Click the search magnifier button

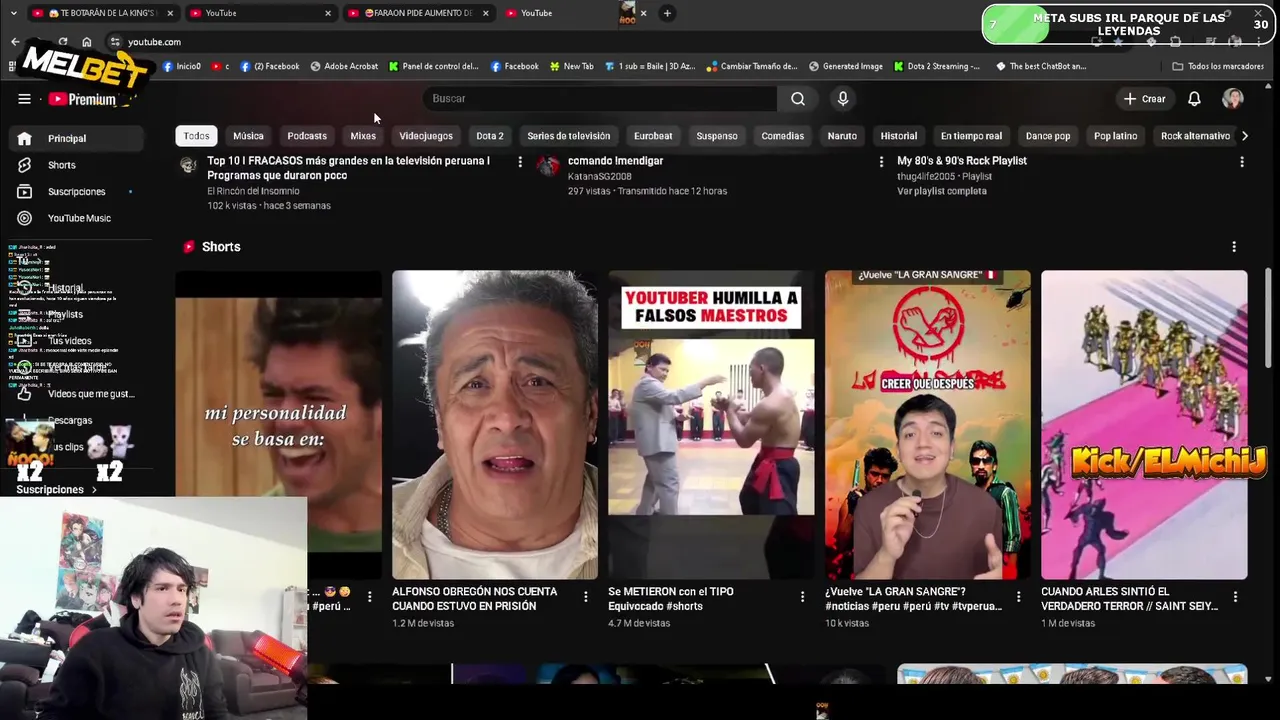point(798,99)
